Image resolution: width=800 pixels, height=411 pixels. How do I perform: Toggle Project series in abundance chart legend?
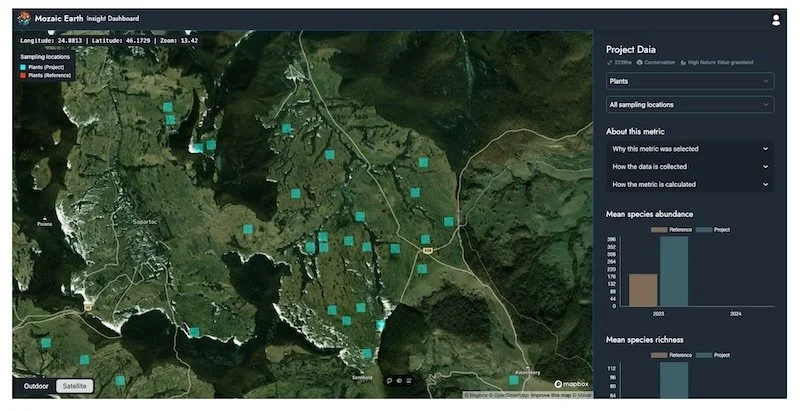713,229
